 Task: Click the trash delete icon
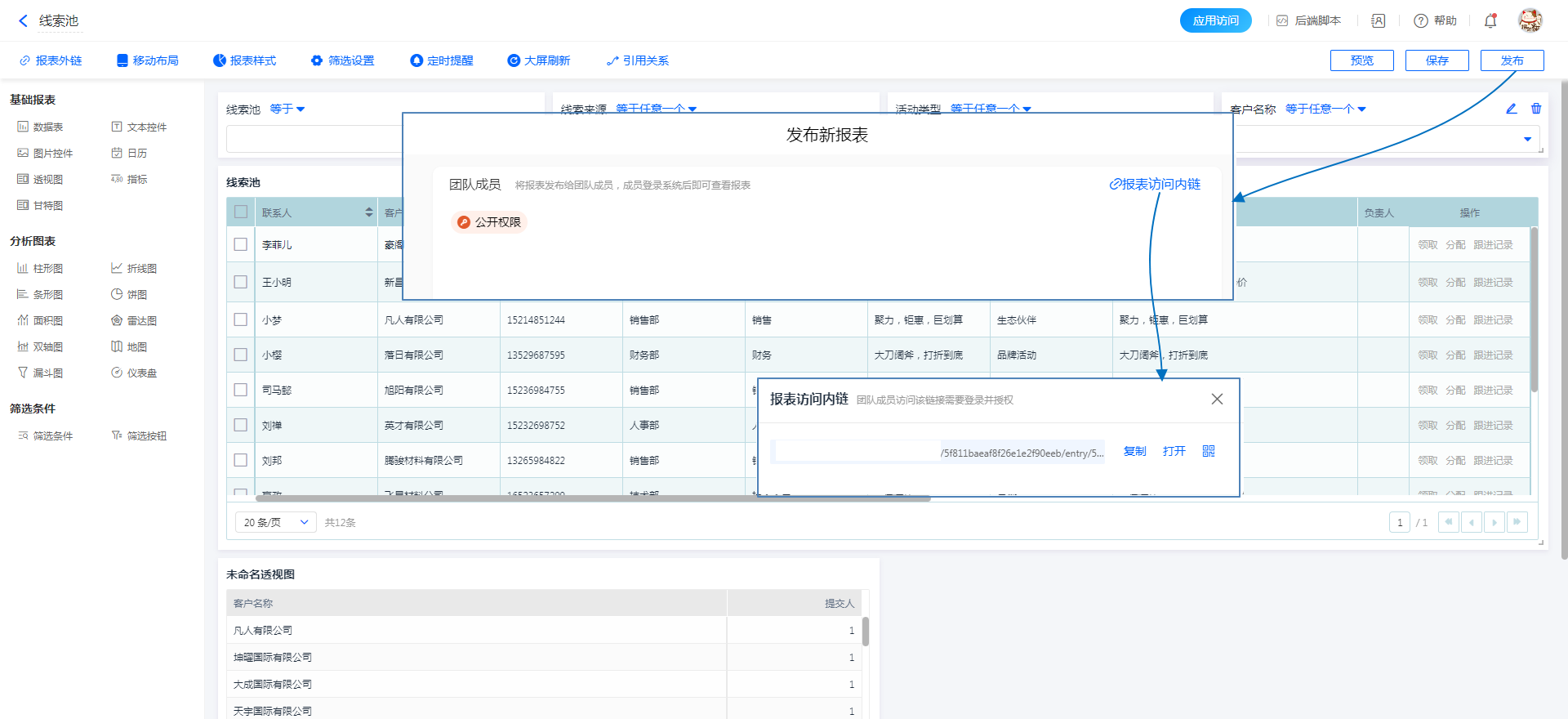1536,109
